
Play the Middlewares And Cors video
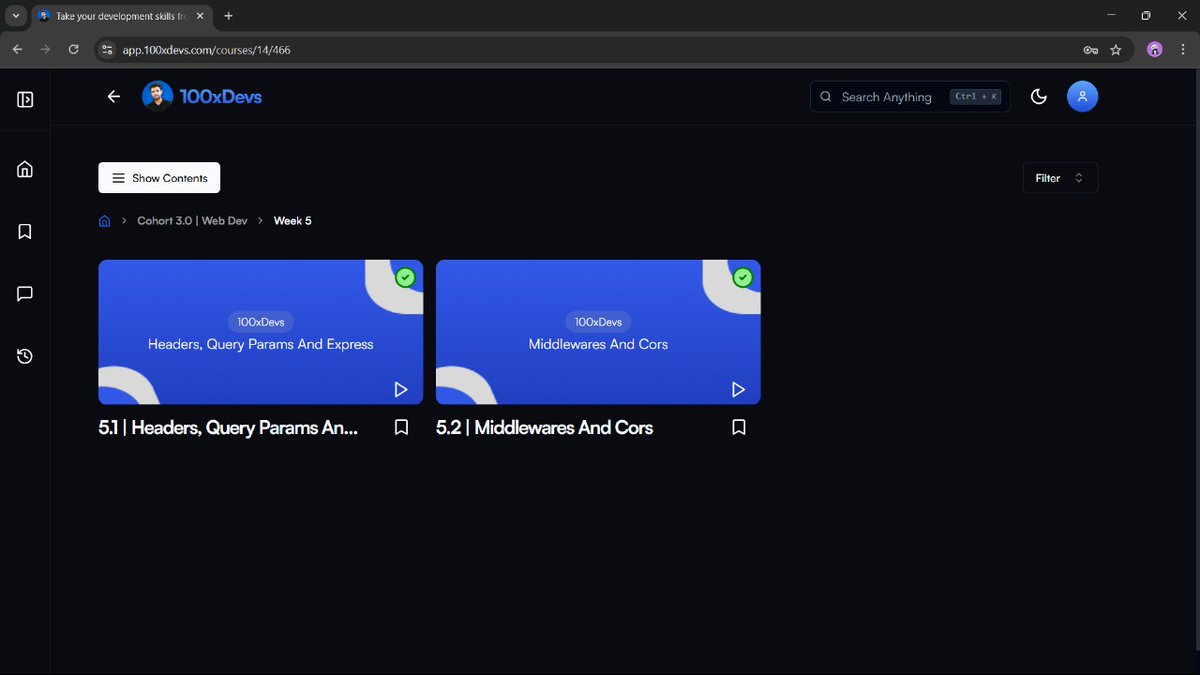738,389
